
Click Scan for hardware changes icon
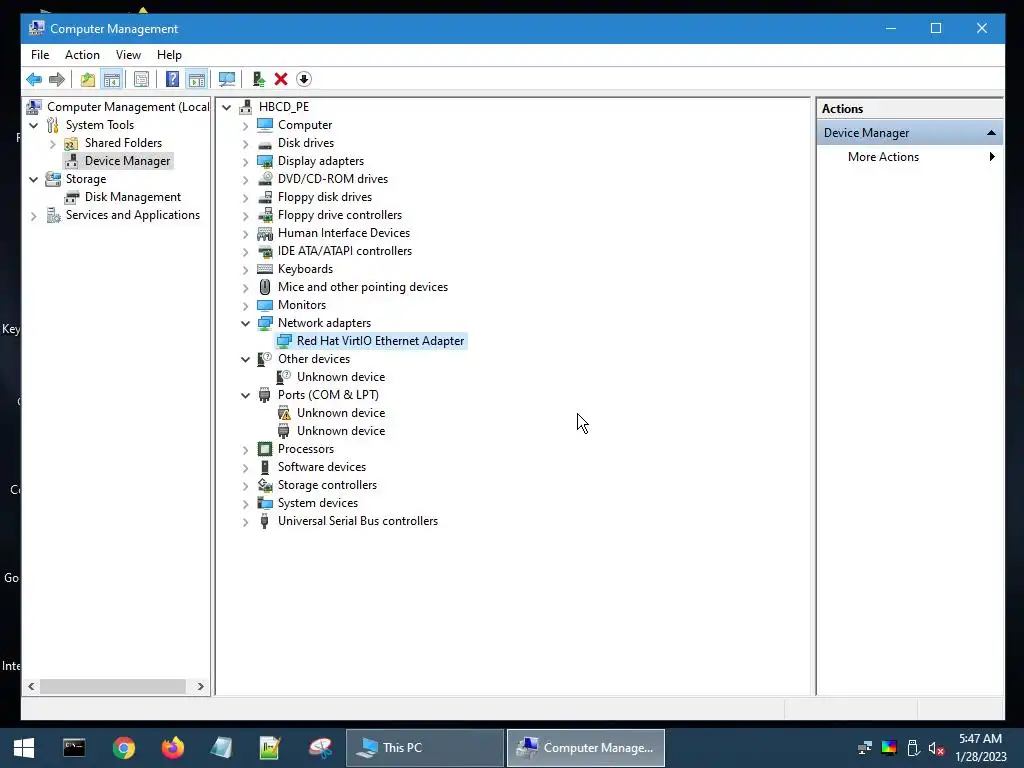pos(227,80)
